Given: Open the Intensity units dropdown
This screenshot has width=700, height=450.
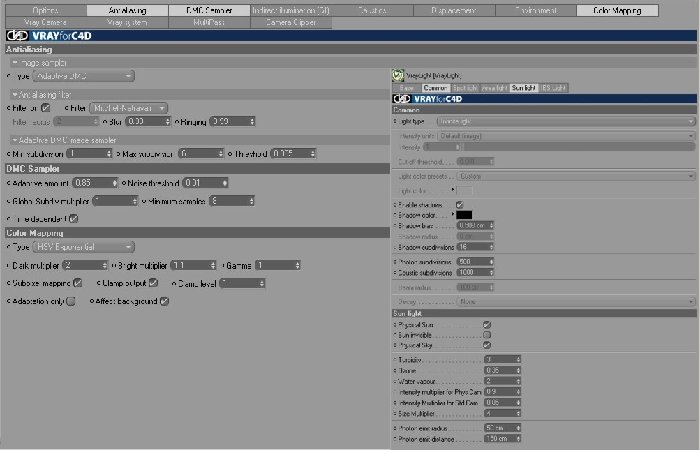Looking at the screenshot, I should pos(566,136).
